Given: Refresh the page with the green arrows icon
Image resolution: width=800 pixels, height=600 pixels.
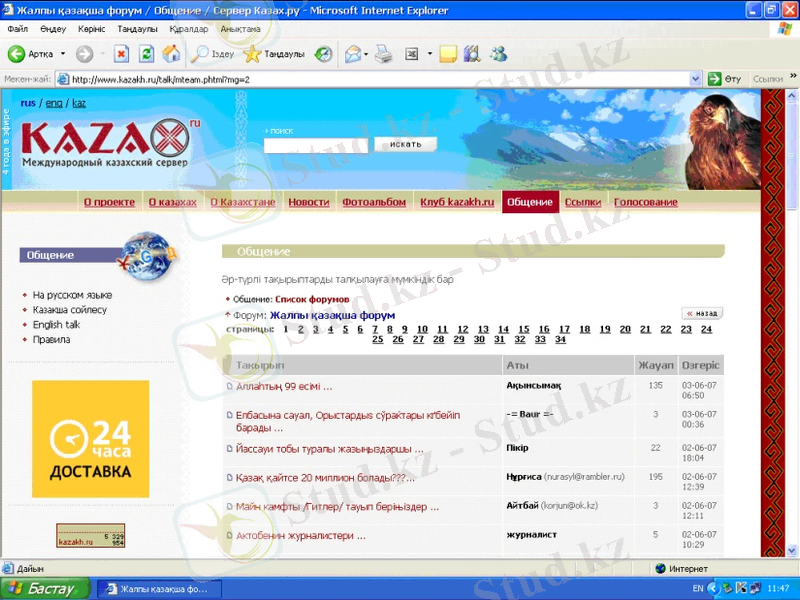Looking at the screenshot, I should click(x=146, y=54).
